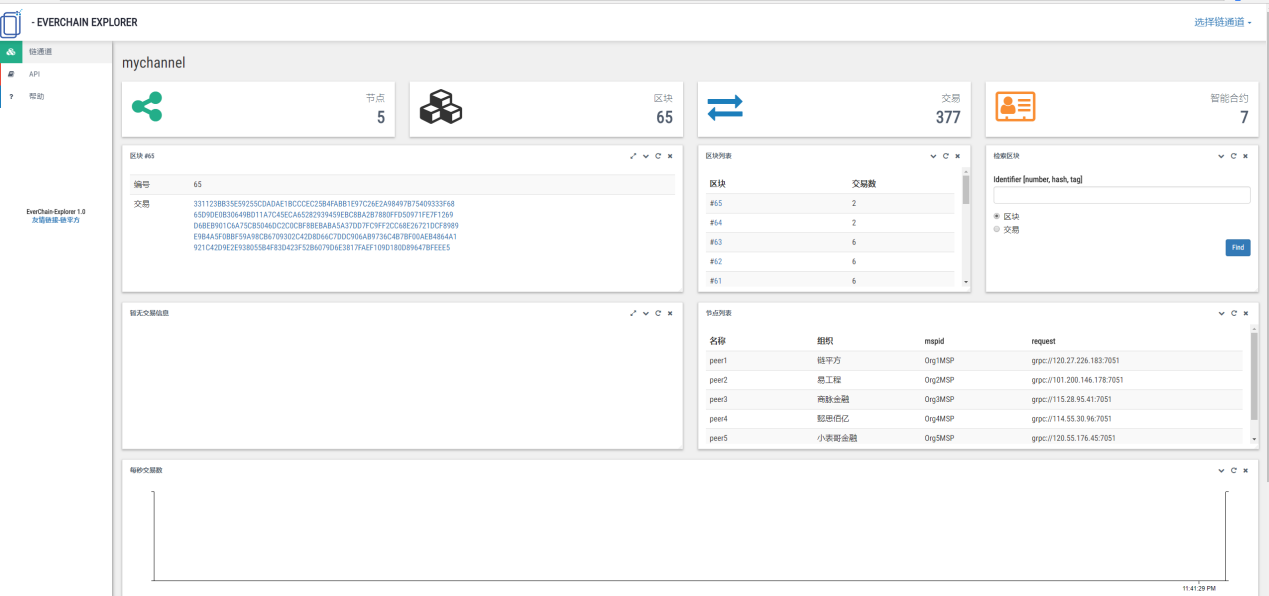Click the Find button
The height and width of the screenshot is (596, 1269).
click(1237, 247)
